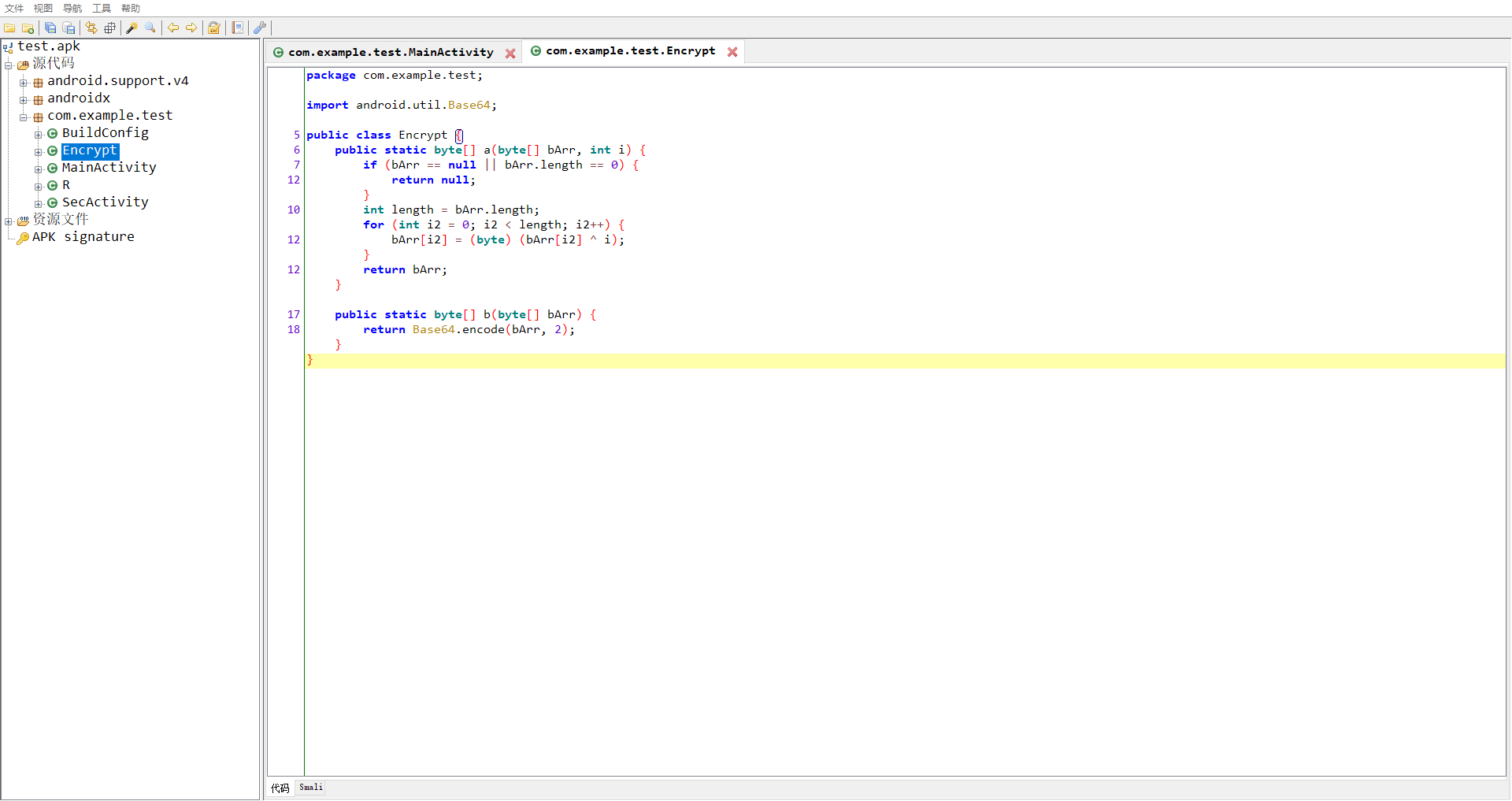The width and height of the screenshot is (1512, 801).
Task: Navigate back with left arrow icon
Action: pyautogui.click(x=173, y=28)
